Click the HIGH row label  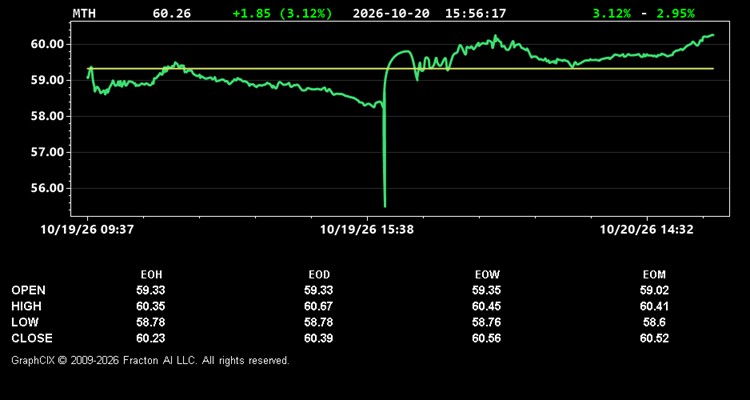[x=26, y=306]
